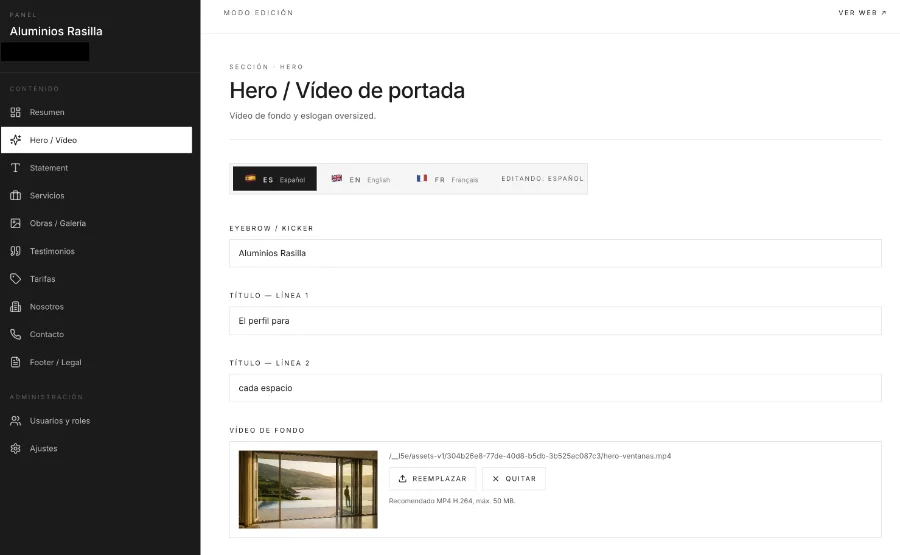Screen dimensions: 900x555
Task: Click the Editando: Español label
Action: 542,178
